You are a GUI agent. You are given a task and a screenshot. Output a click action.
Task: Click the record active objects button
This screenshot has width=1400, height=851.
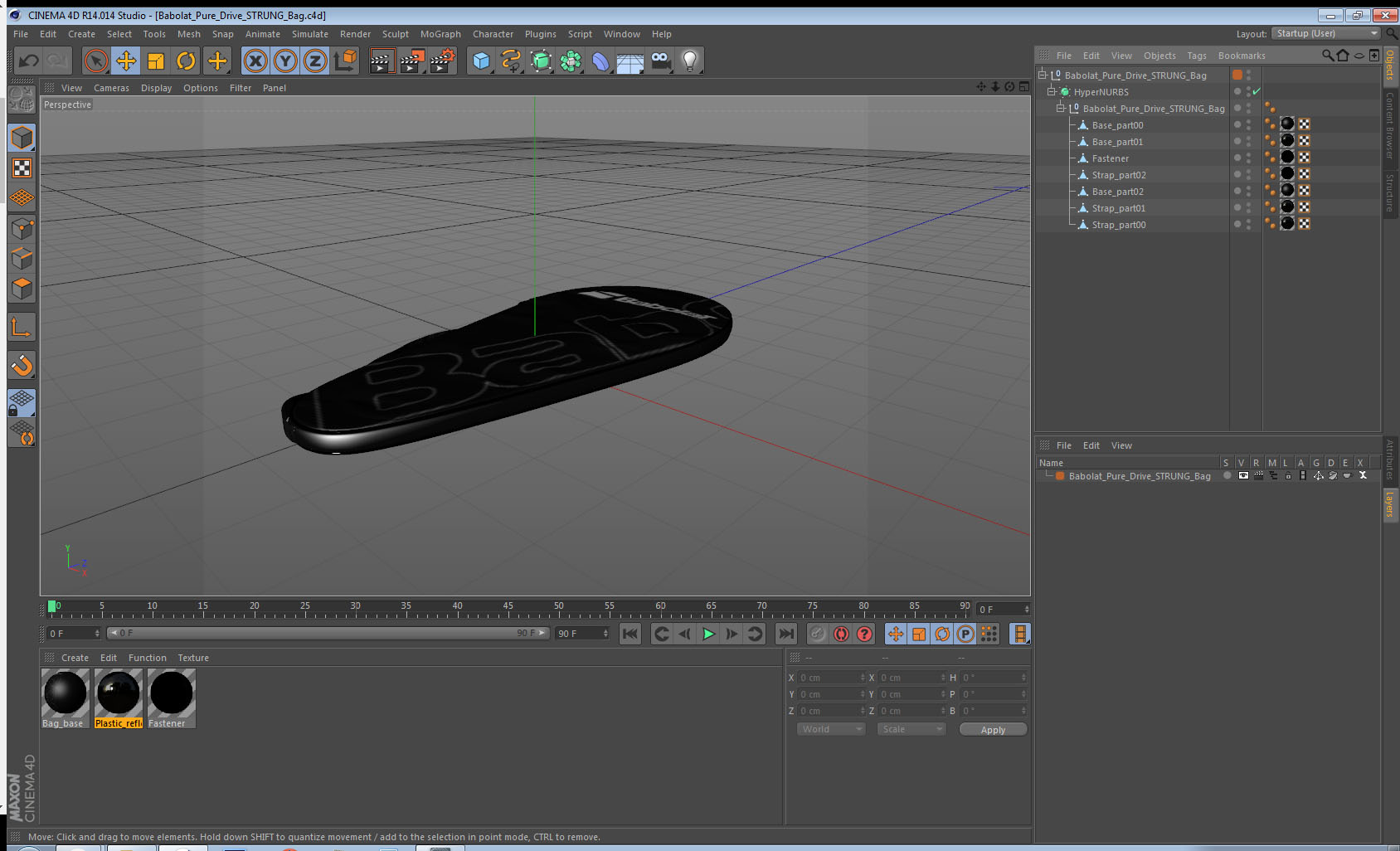tap(818, 634)
